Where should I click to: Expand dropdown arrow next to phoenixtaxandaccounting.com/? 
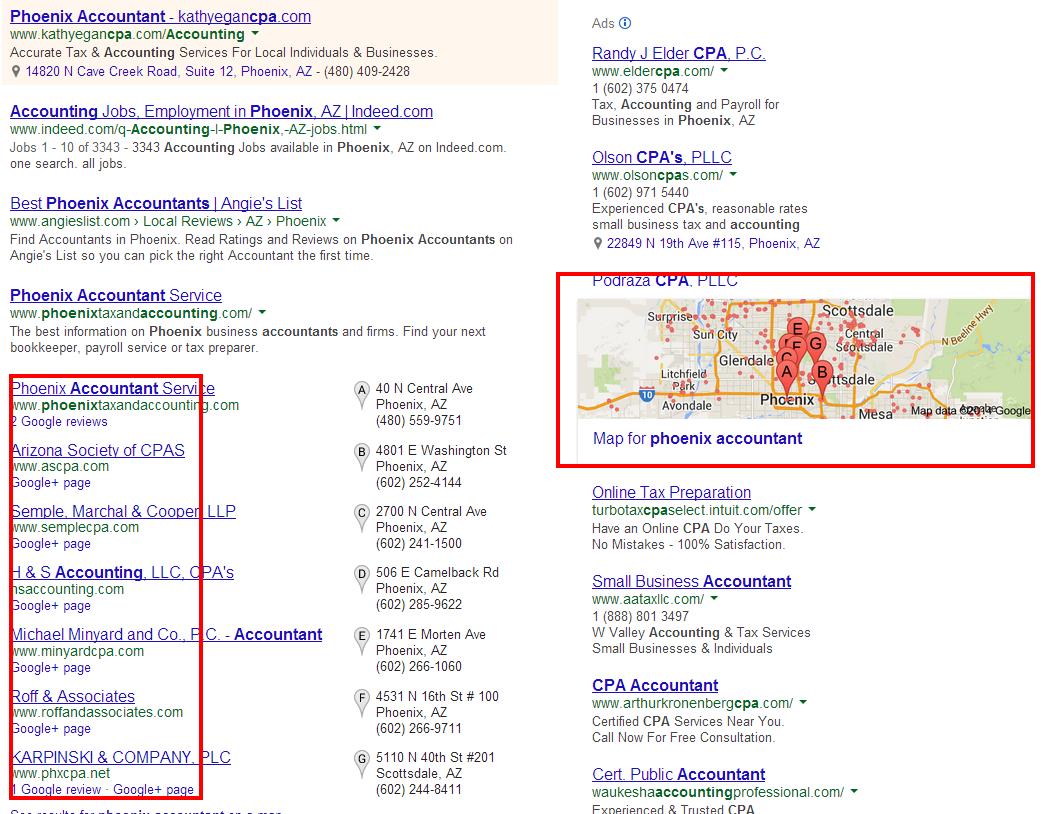click(x=262, y=312)
